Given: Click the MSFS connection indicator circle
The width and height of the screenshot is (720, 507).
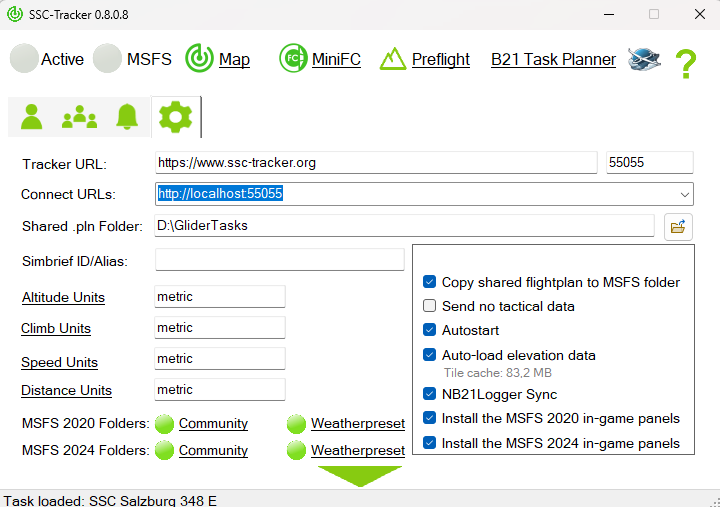Looking at the screenshot, I should tap(107, 58).
